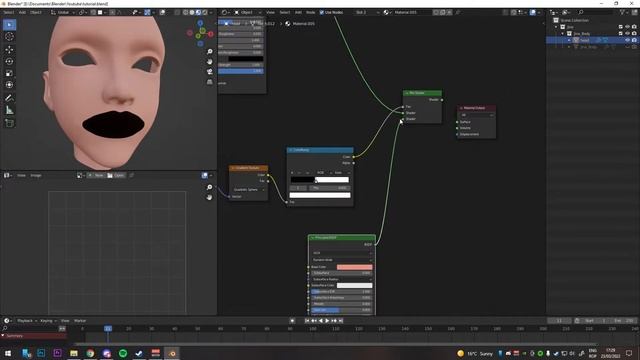Toggle the camera view icon in viewport
The image size is (640, 360).
pos(209,72)
